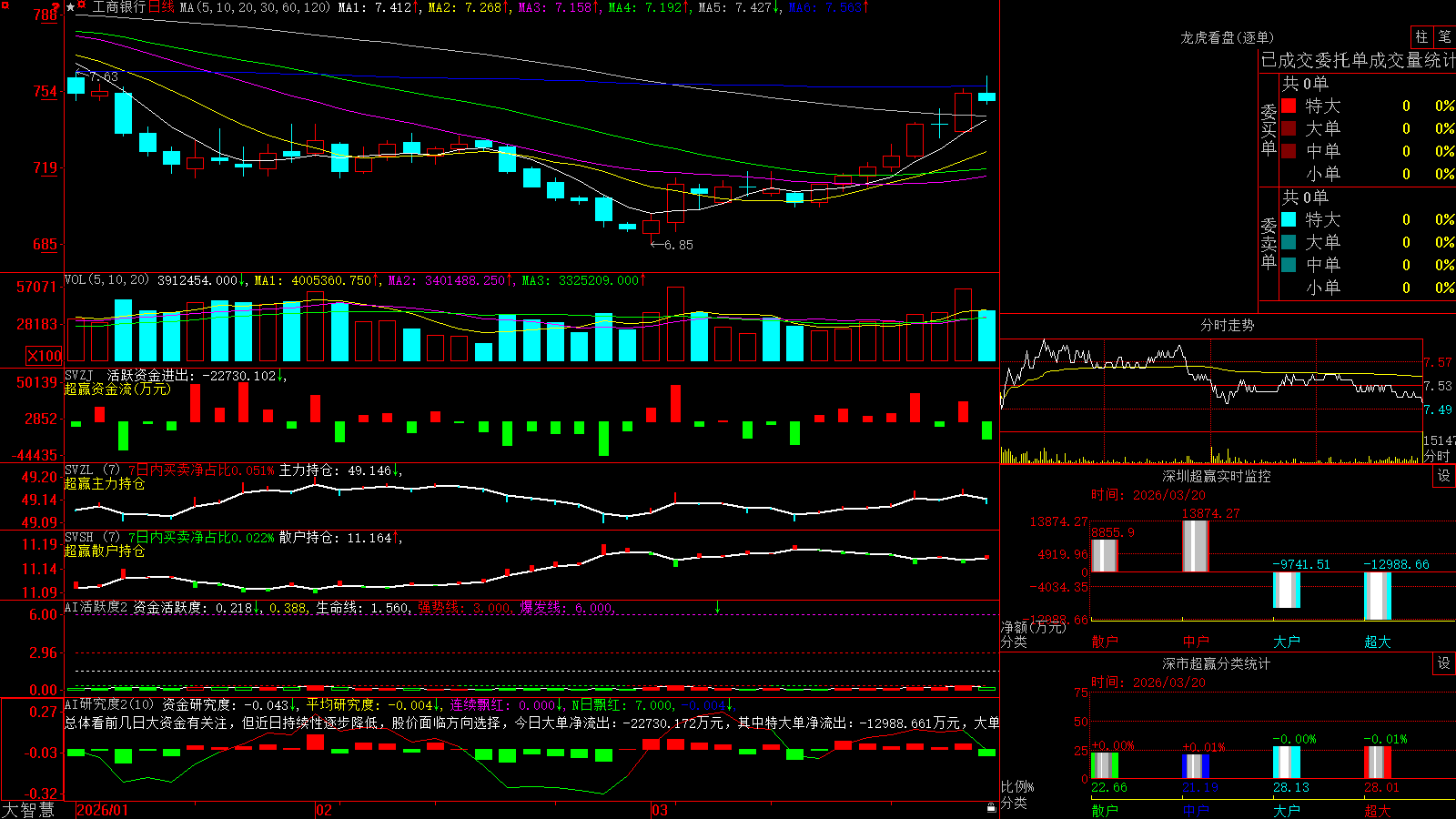Select the 工商银行 stock name

point(118,7)
